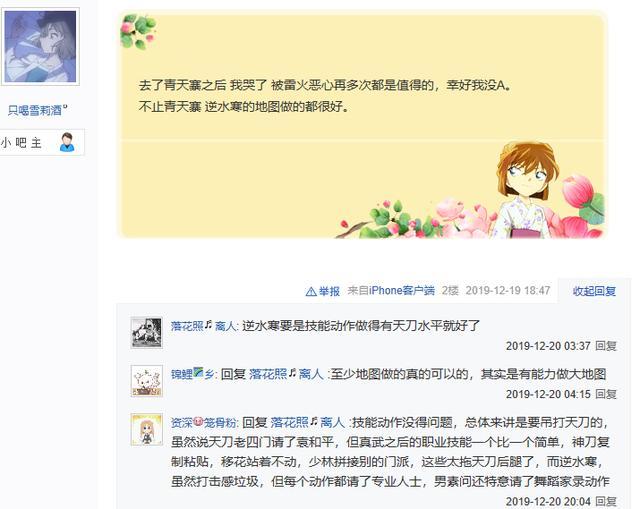This screenshot has width=640, height=509.
Task: Reply to the 03:37 comment
Action: click(x=606, y=346)
